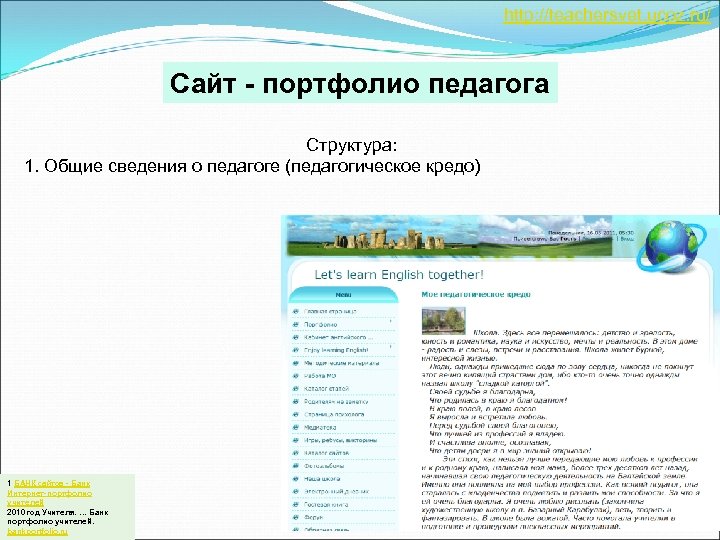Open the Гостевая книга menu item

[326, 504]
